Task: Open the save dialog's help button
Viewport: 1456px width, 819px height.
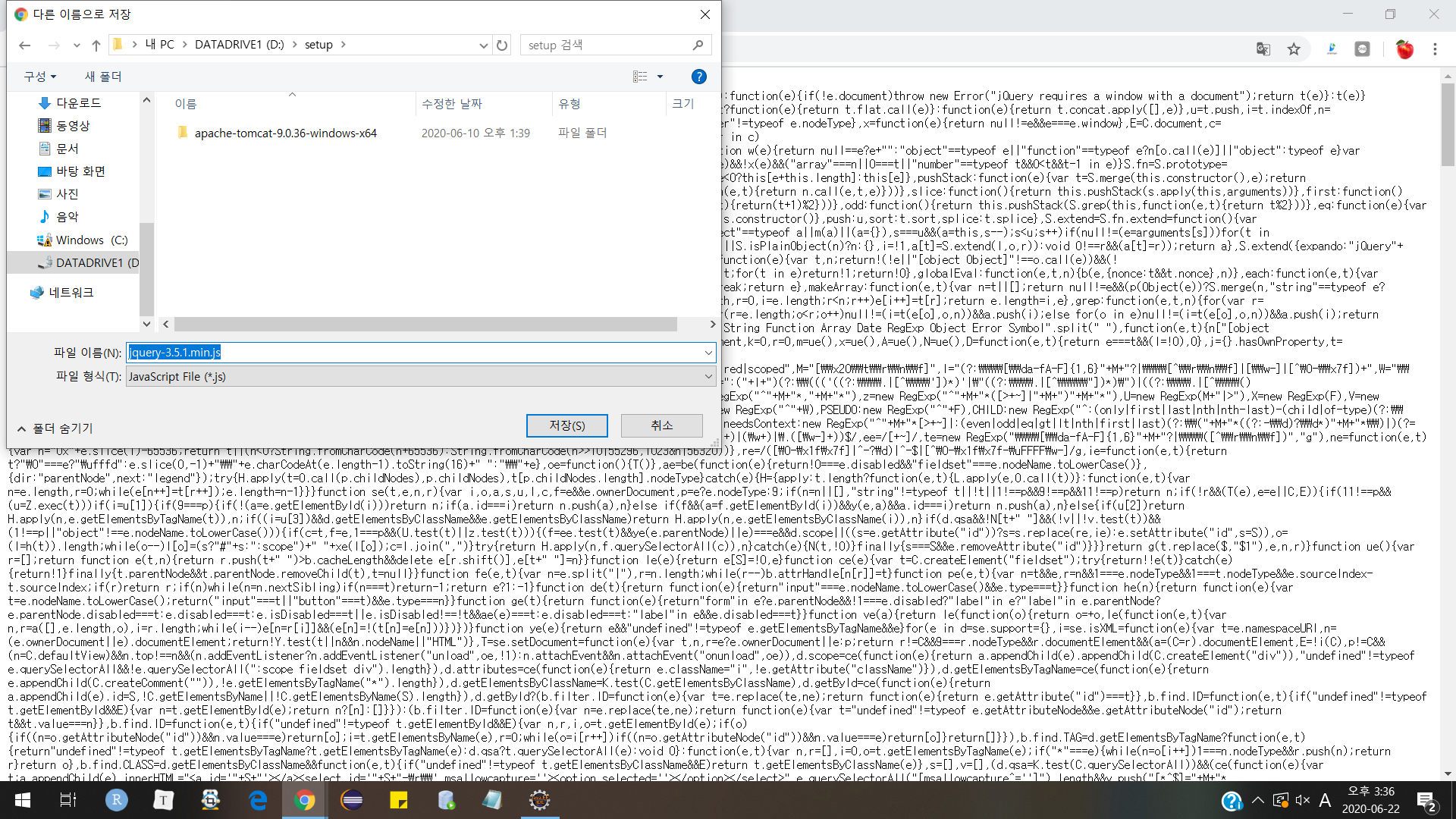Action: coord(698,77)
